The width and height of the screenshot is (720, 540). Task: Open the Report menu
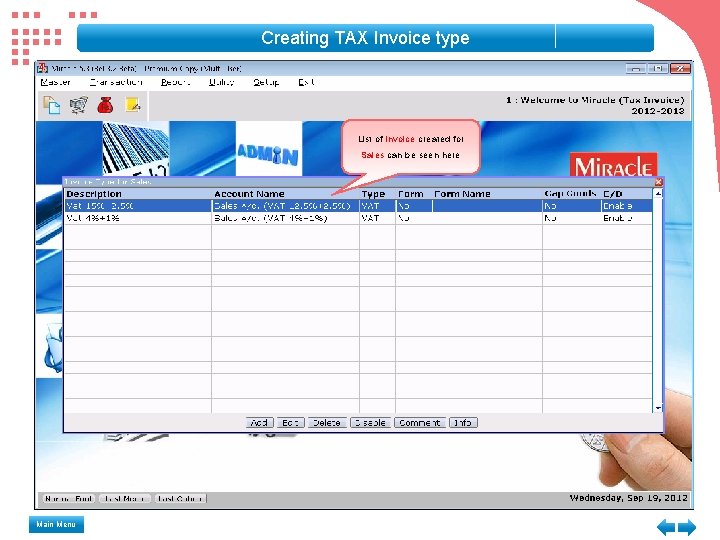(x=175, y=82)
